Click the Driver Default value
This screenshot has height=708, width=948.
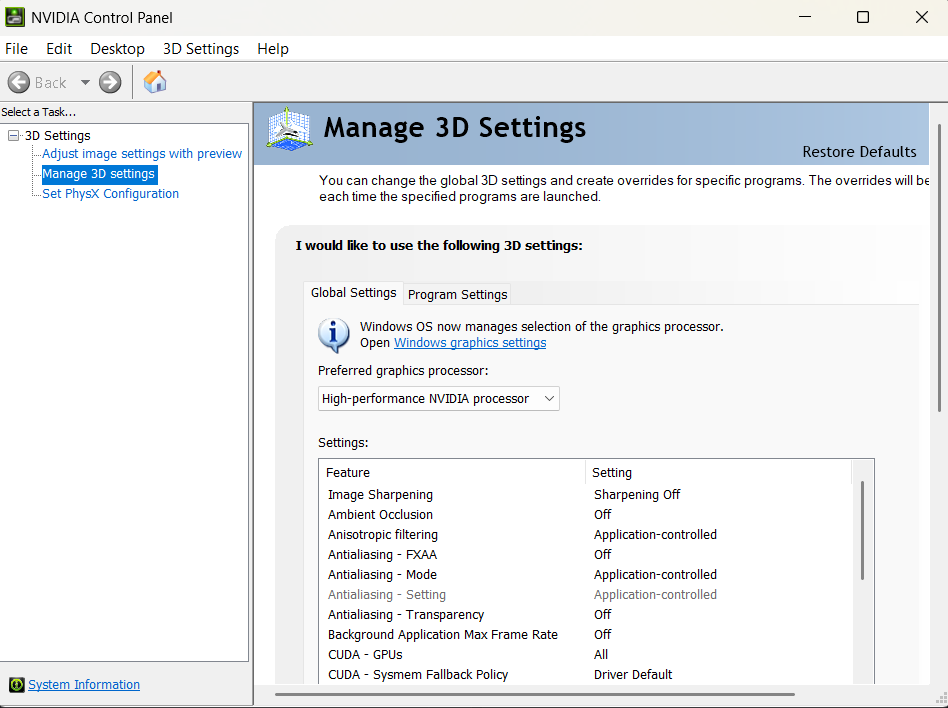pos(633,674)
